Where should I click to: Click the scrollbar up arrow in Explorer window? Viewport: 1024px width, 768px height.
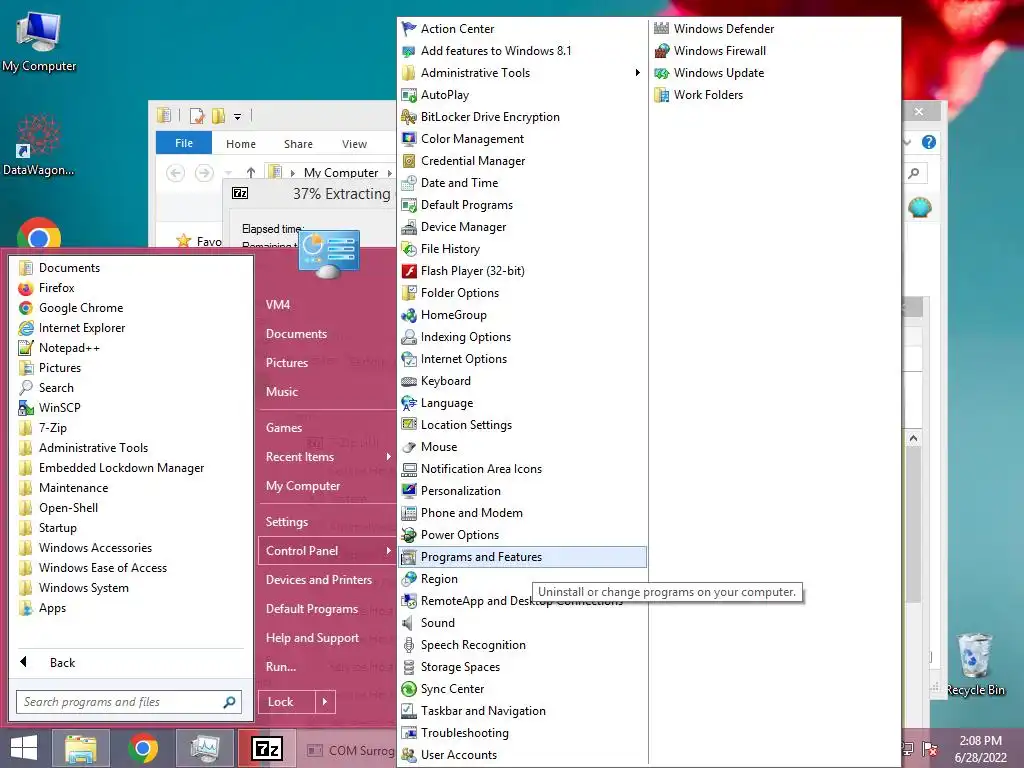pyautogui.click(x=914, y=439)
